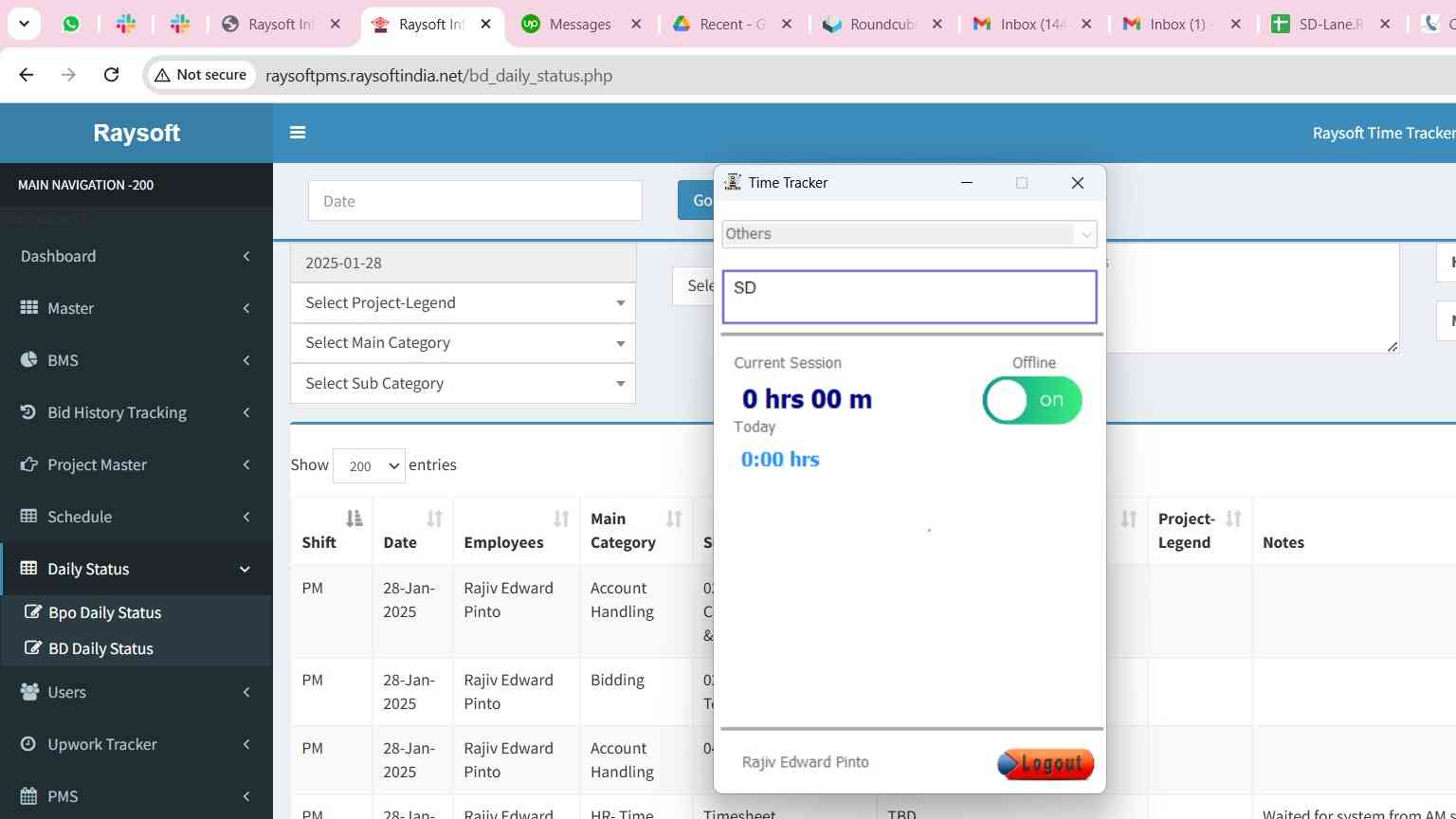Switch to the Messages browser tab
The height and width of the screenshot is (819, 1456).
(x=579, y=25)
